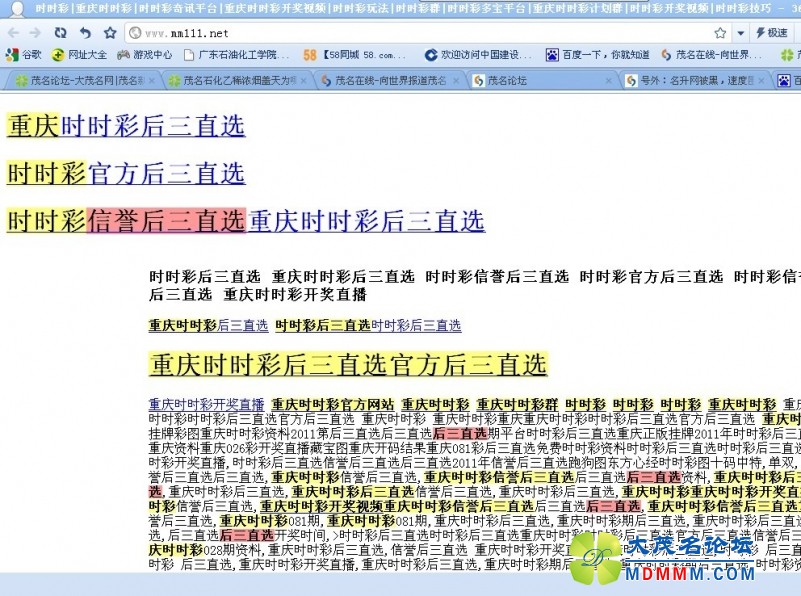Close the 号外：名升网被黑 tab
This screenshot has width=801, height=596.
(761, 81)
